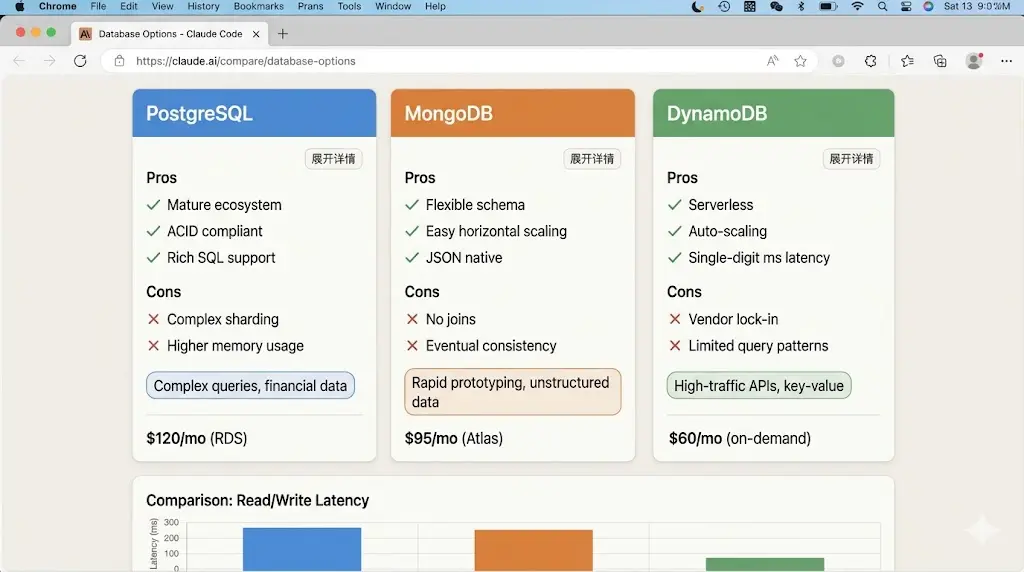Expand details on the PostgreSQL card
Image resolution: width=1024 pixels, height=572 pixels.
coord(333,159)
